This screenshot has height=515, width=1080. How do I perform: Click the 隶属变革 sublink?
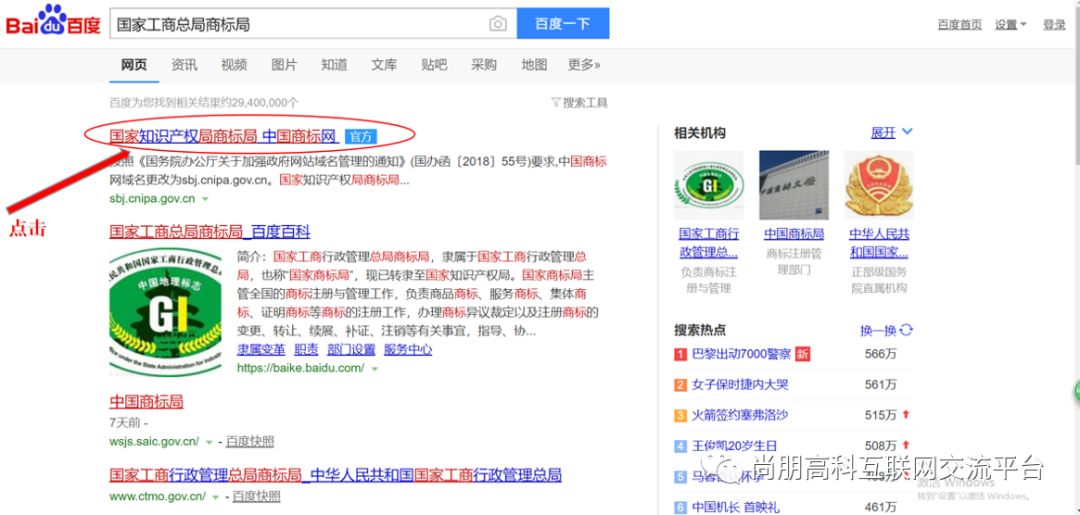pyautogui.click(x=260, y=350)
